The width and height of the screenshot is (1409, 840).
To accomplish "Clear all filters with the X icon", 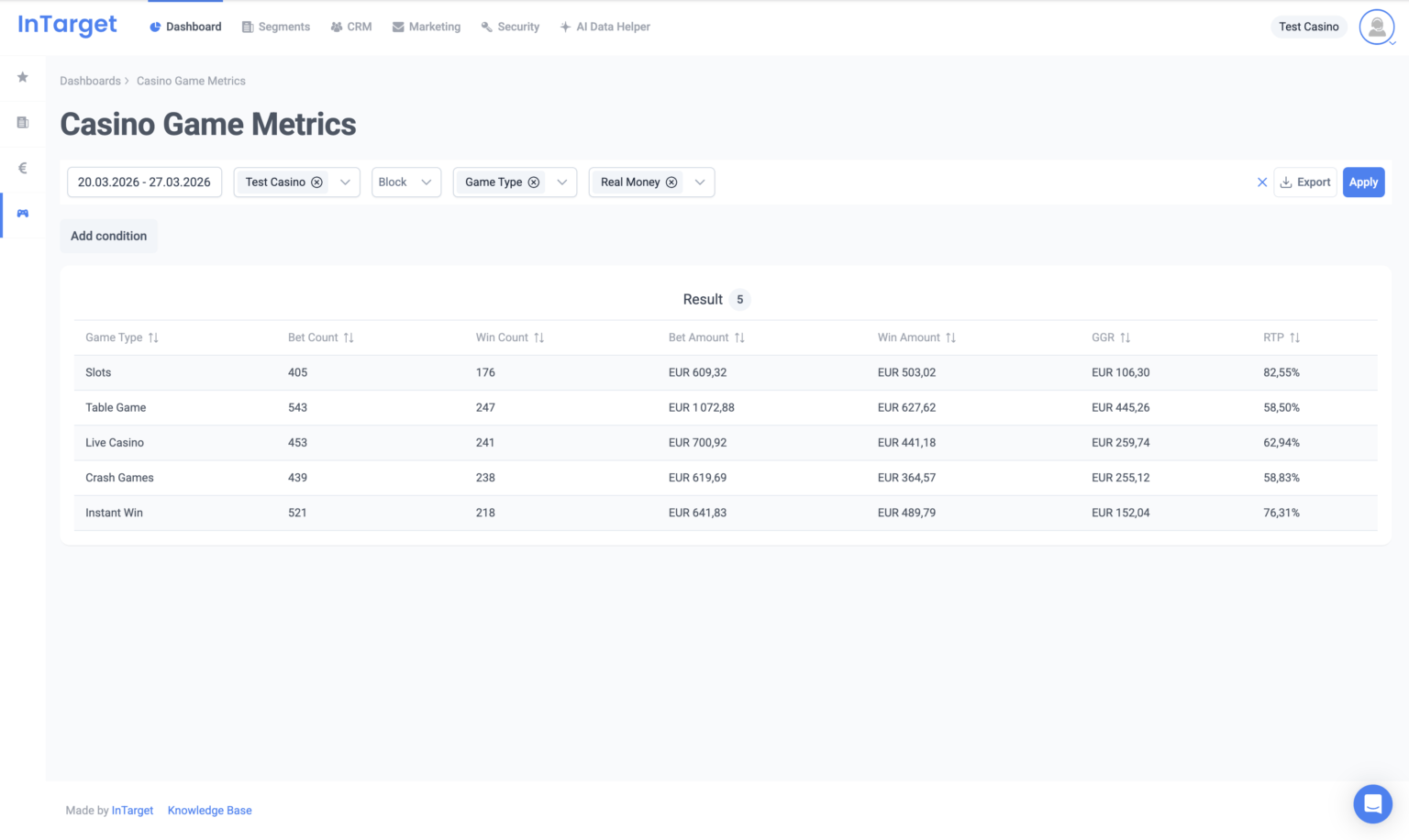I will click(x=1262, y=182).
